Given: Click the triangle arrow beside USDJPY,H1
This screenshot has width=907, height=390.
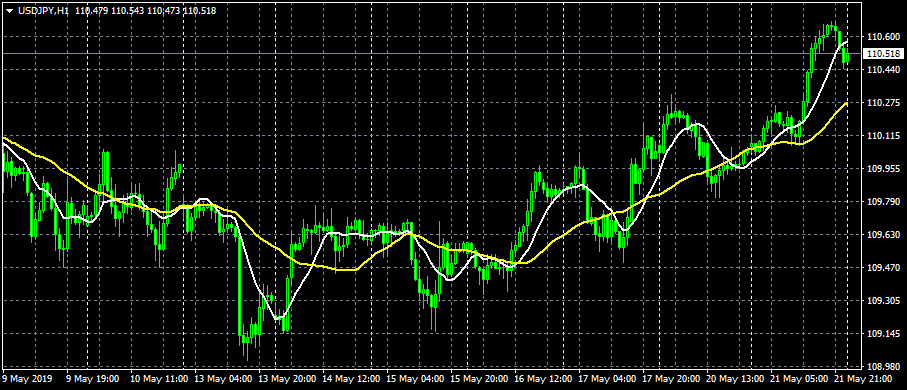Looking at the screenshot, I should pyautogui.click(x=9, y=10).
